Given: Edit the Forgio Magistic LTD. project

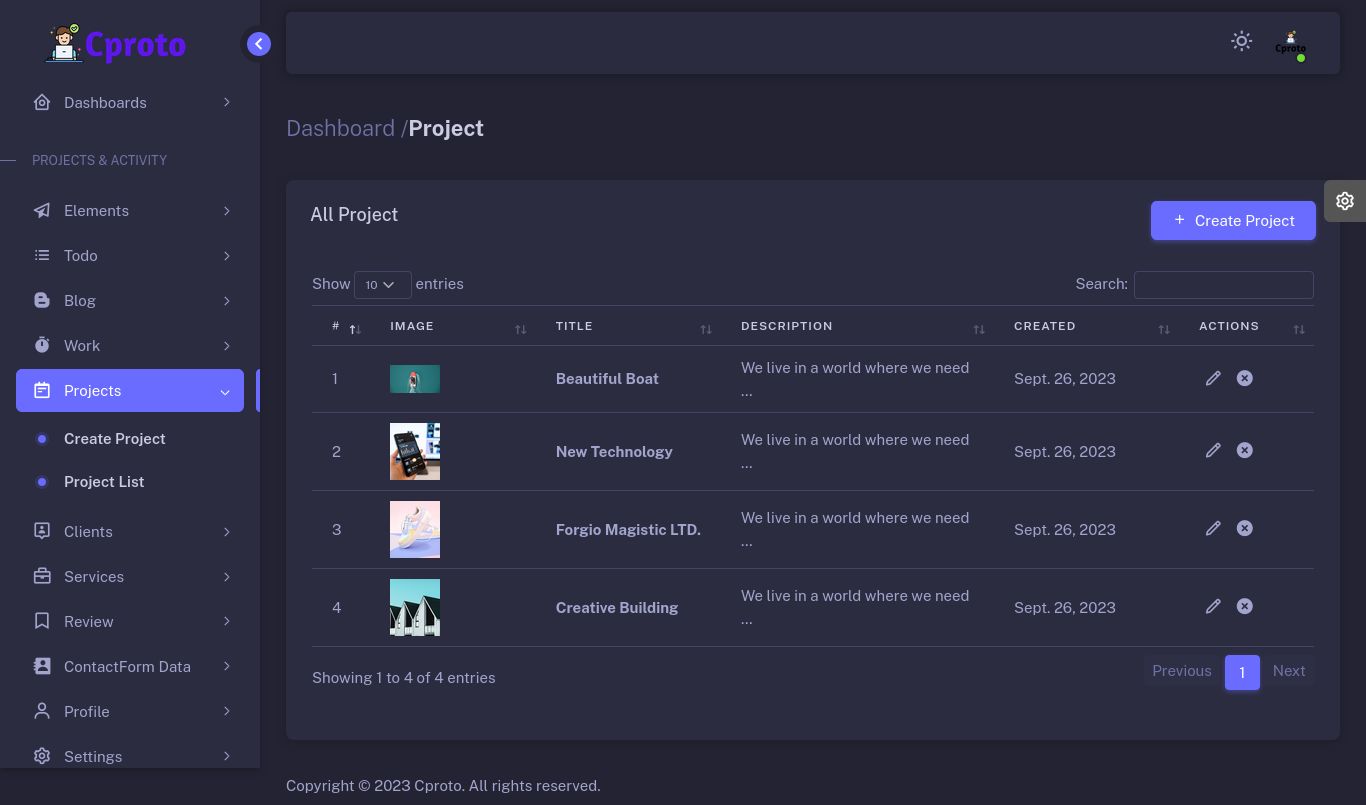Looking at the screenshot, I should coord(1213,528).
